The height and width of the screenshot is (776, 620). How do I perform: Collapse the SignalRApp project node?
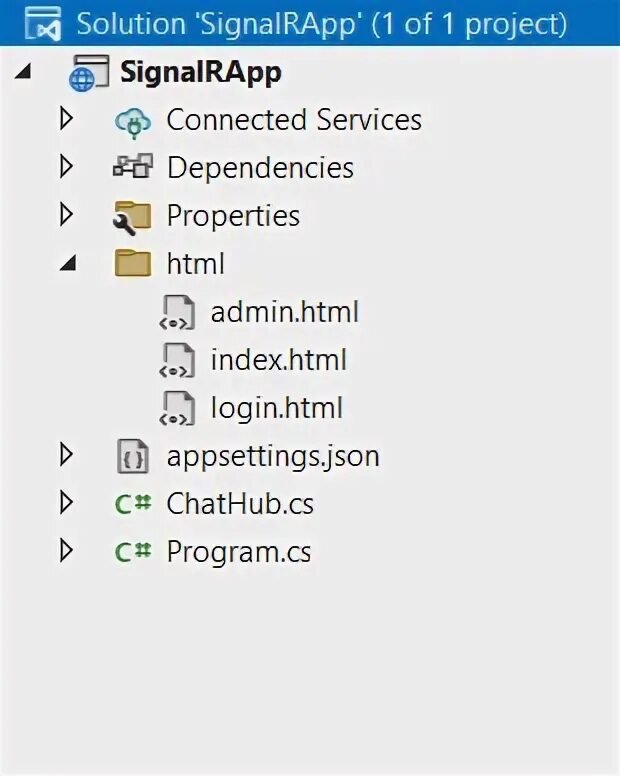pyautogui.click(x=23, y=72)
